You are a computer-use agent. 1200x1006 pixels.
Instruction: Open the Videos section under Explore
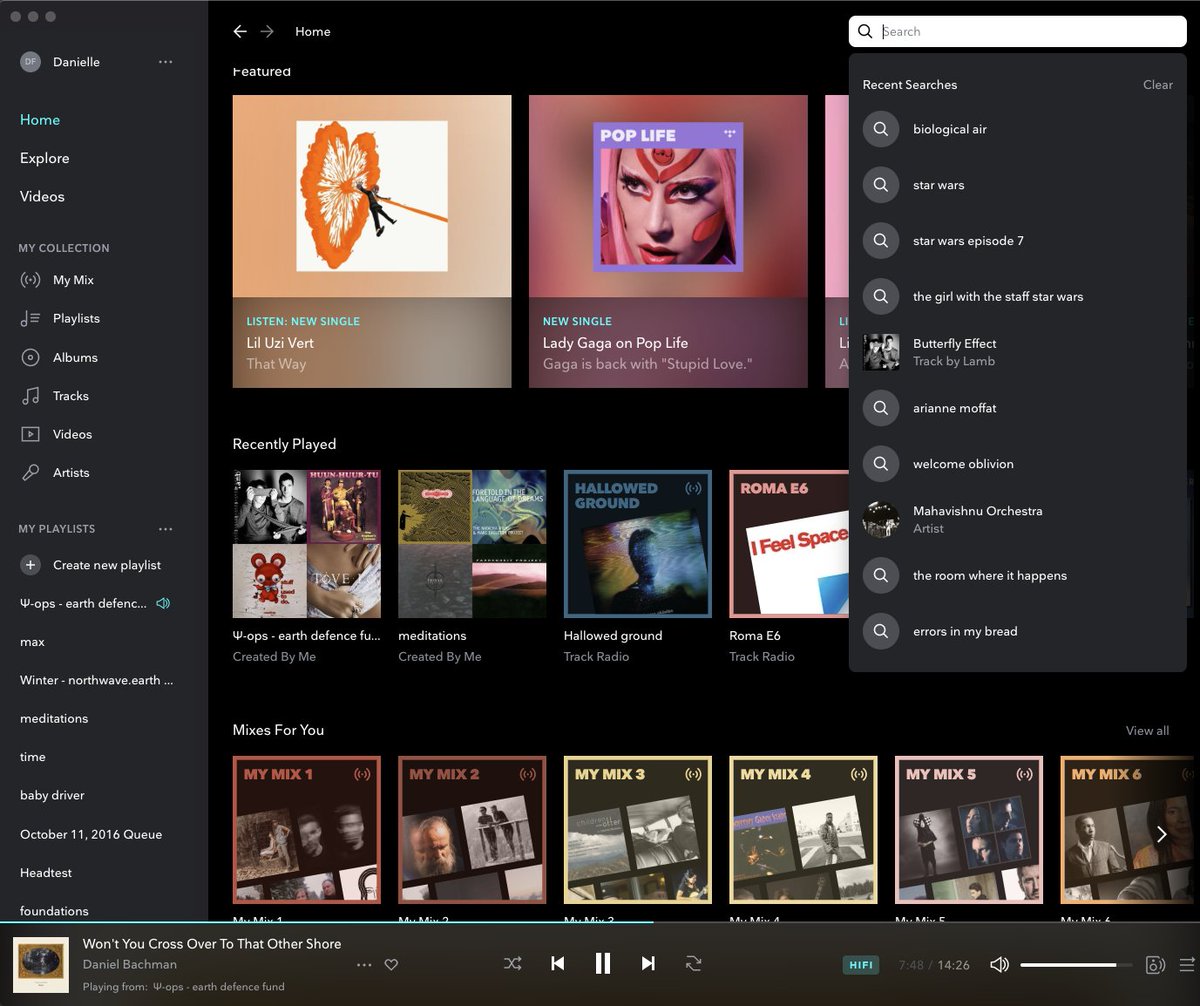(x=42, y=197)
